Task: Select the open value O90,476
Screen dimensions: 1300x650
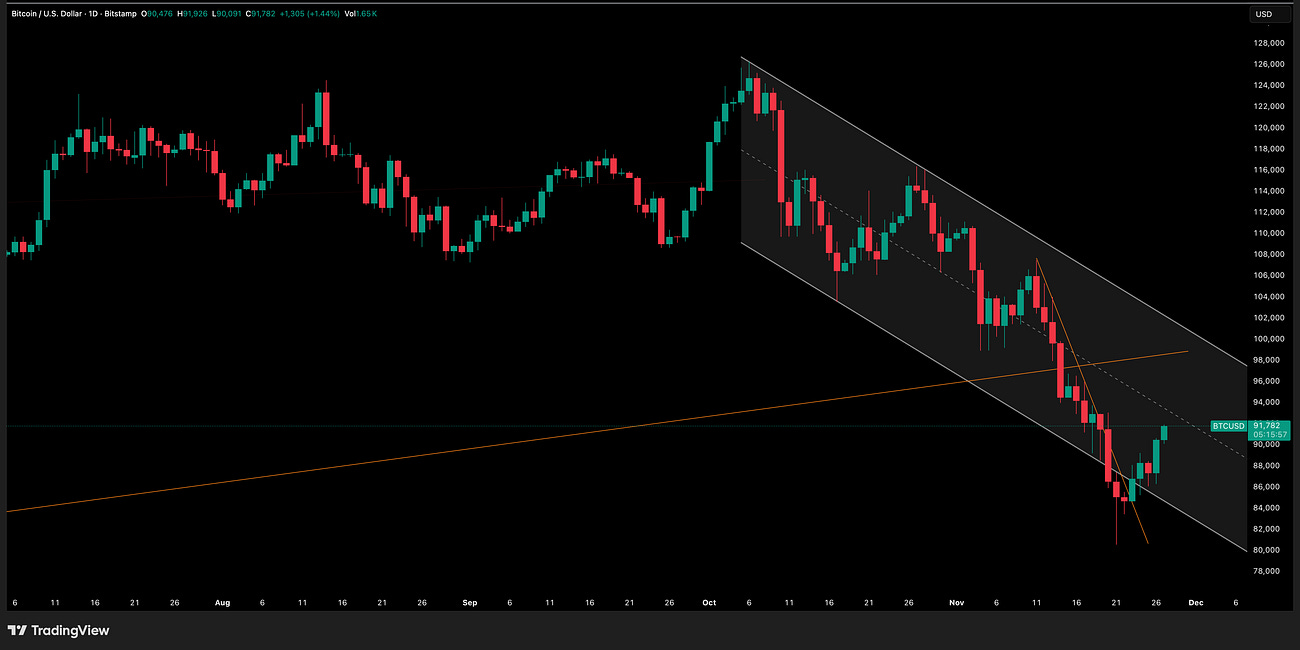Action: [155, 14]
